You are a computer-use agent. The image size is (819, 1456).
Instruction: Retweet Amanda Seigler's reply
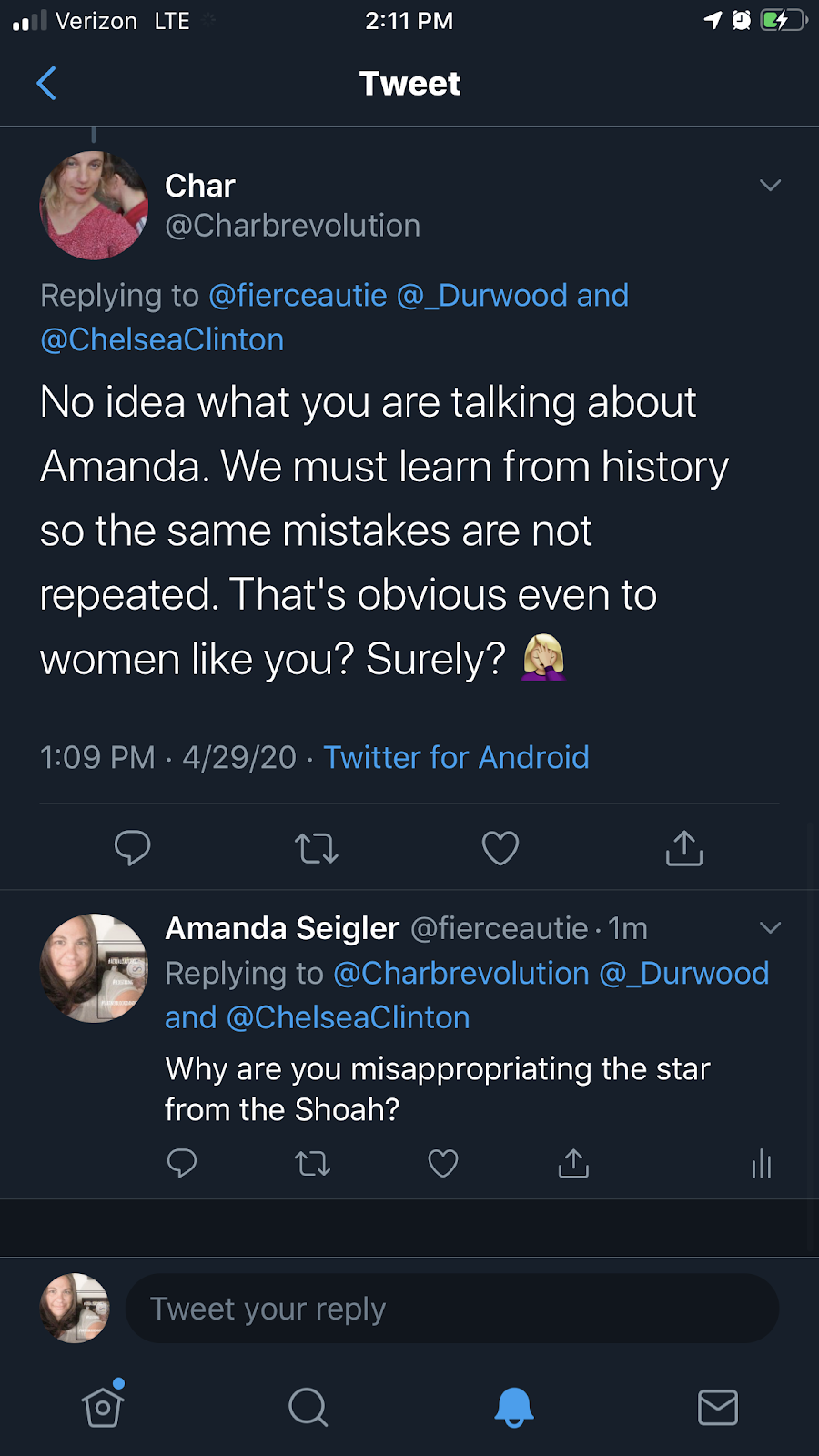tap(313, 1163)
